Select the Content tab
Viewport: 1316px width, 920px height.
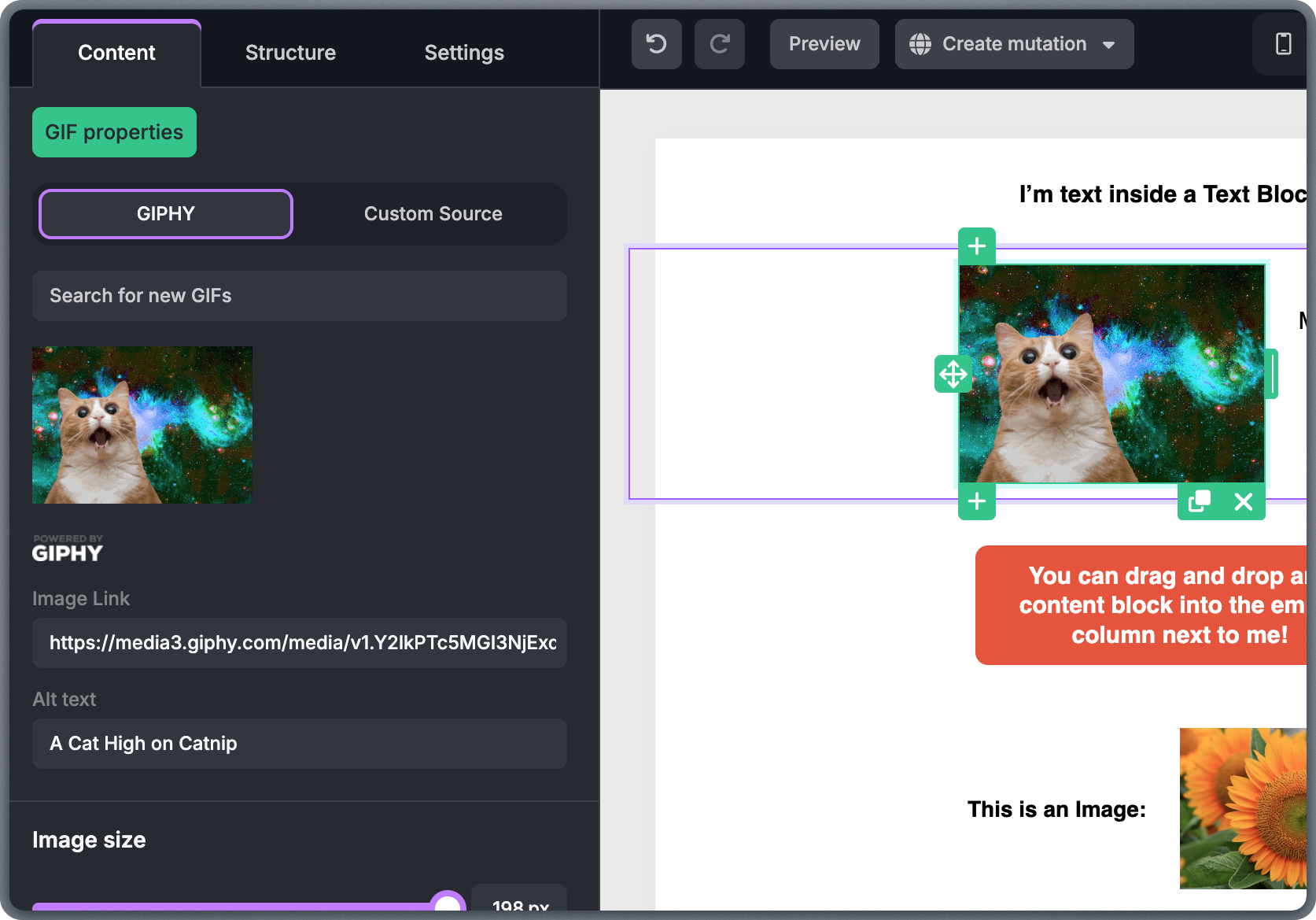coord(116,52)
